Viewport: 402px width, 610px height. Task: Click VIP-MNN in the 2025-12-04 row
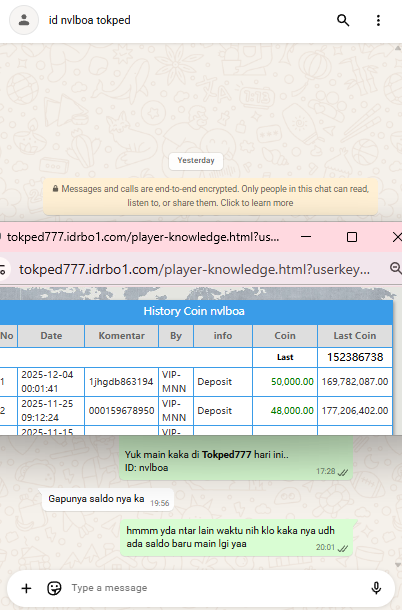click(174, 382)
